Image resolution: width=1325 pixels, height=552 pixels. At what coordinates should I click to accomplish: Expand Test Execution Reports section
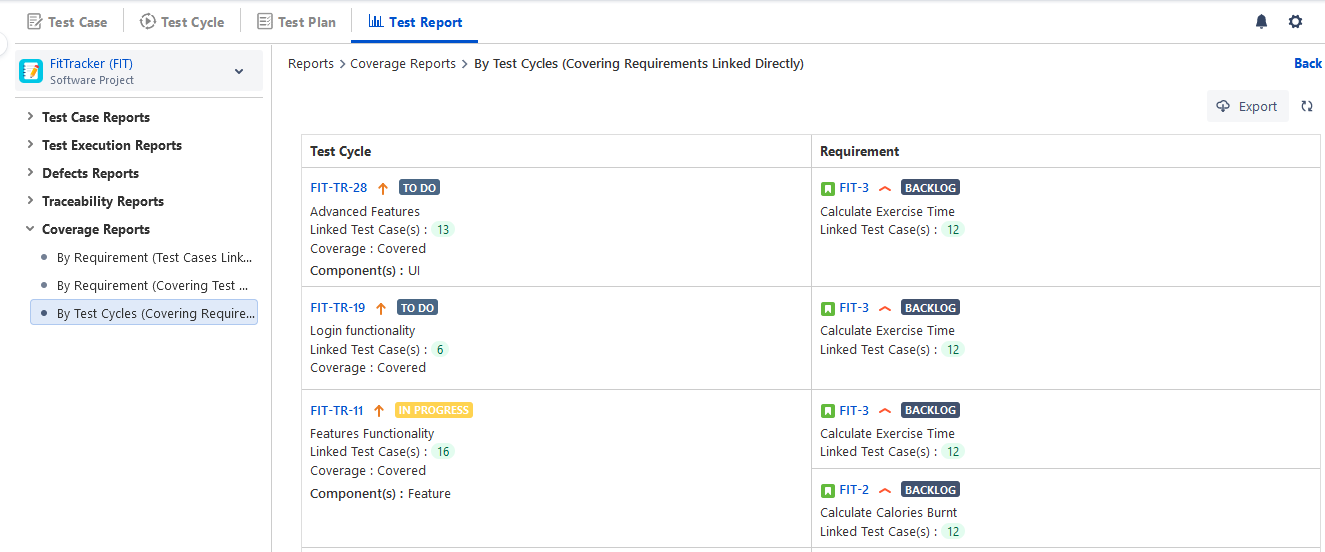coord(30,145)
